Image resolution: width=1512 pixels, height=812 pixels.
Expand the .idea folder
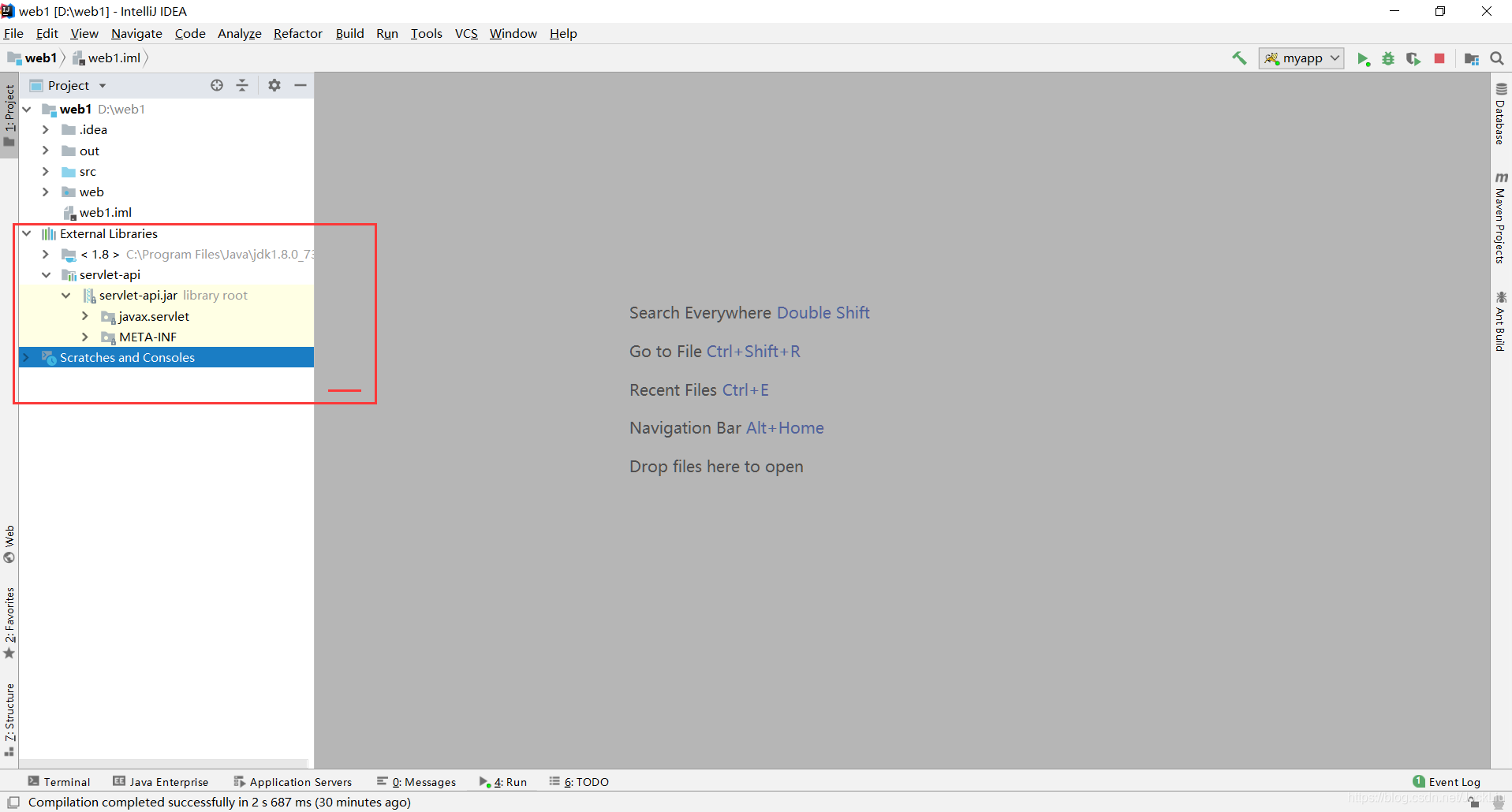click(46, 129)
